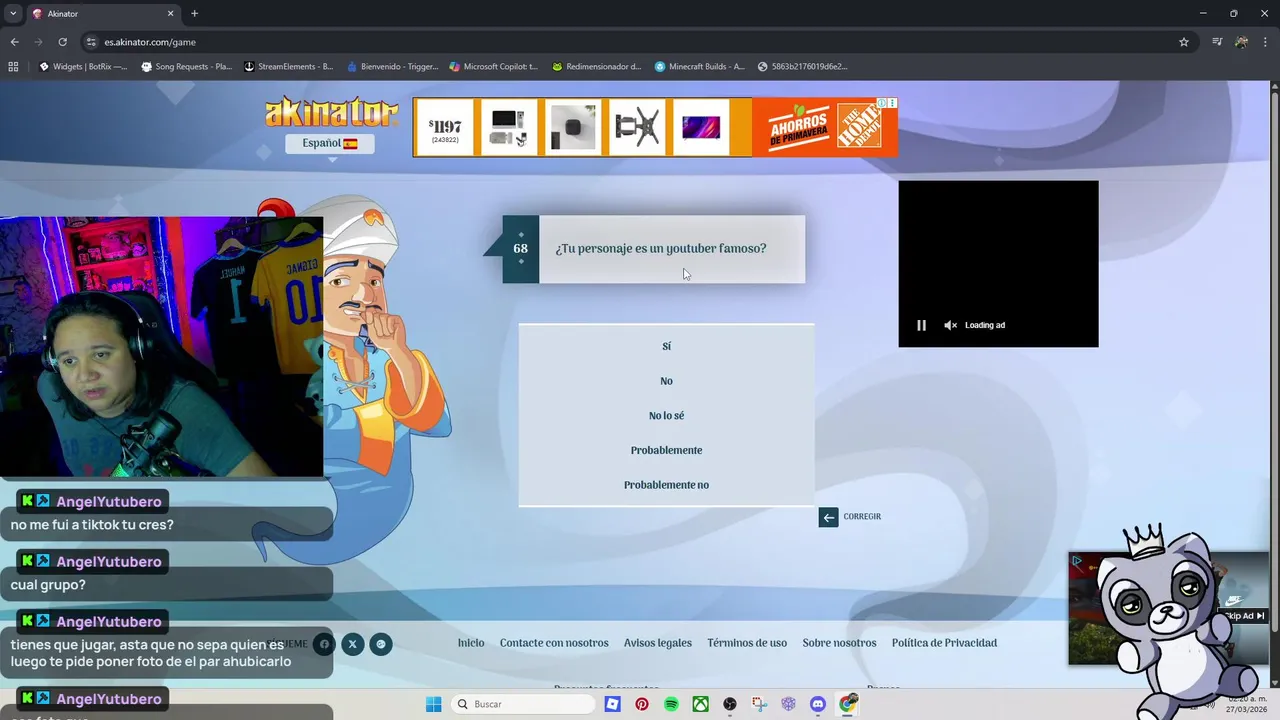Open the Inicio footer link

471,643
